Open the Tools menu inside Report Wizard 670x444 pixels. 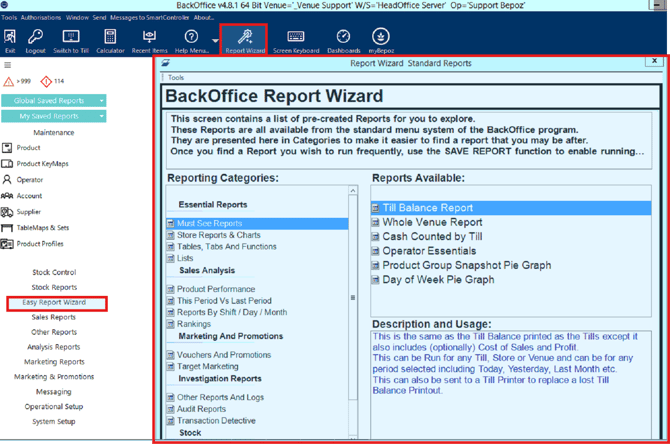coord(176,77)
